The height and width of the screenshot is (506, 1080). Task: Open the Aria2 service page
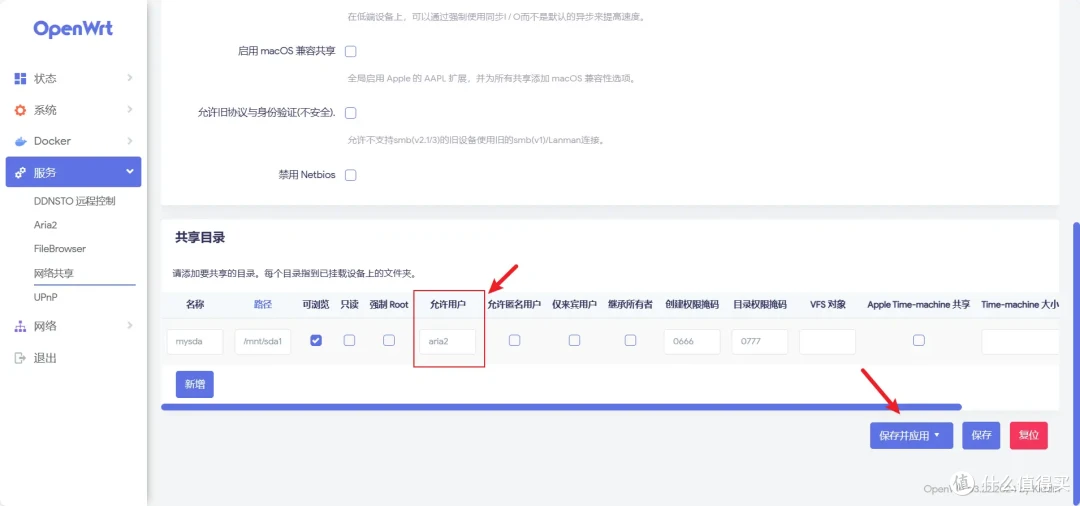(45, 225)
